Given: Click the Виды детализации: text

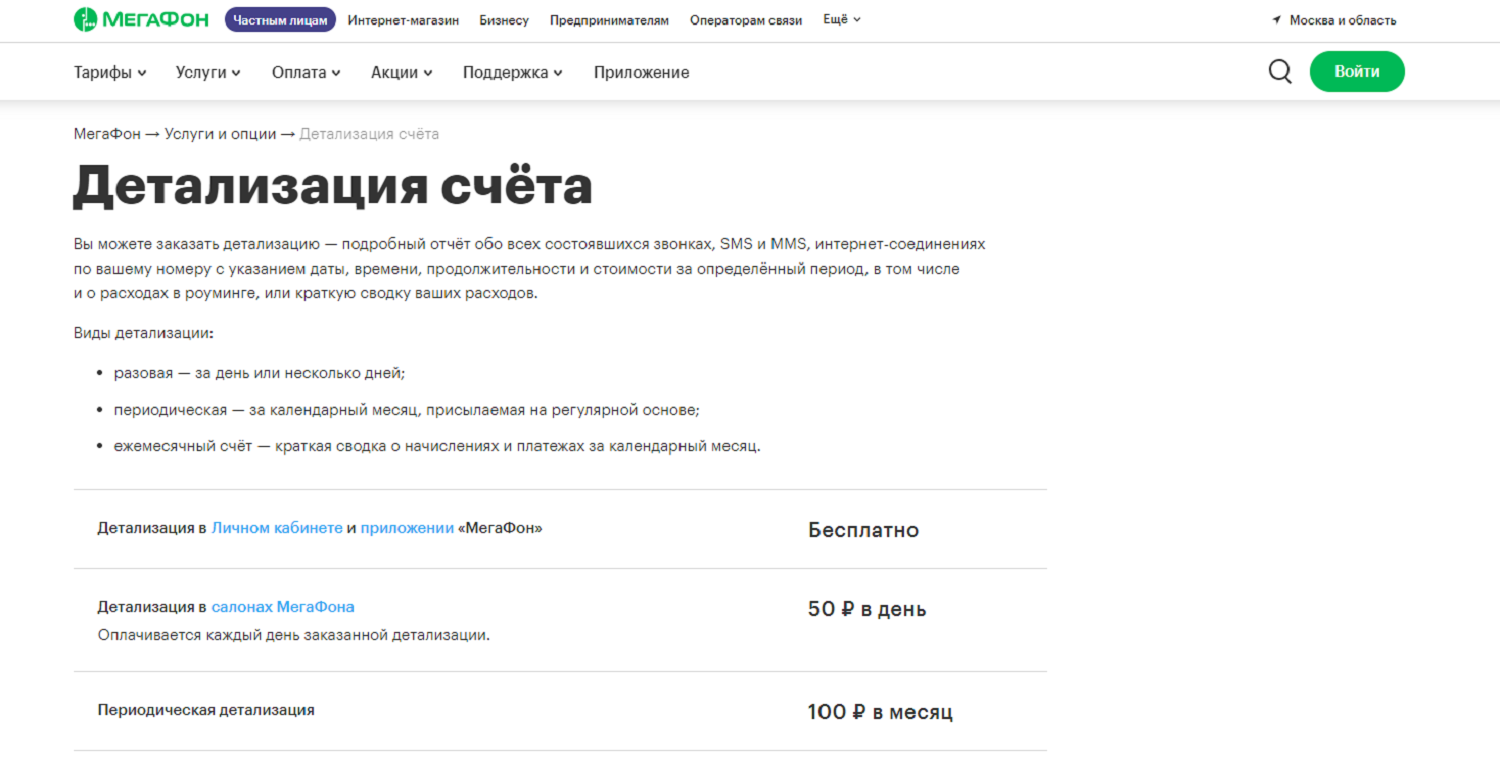Looking at the screenshot, I should point(144,333).
